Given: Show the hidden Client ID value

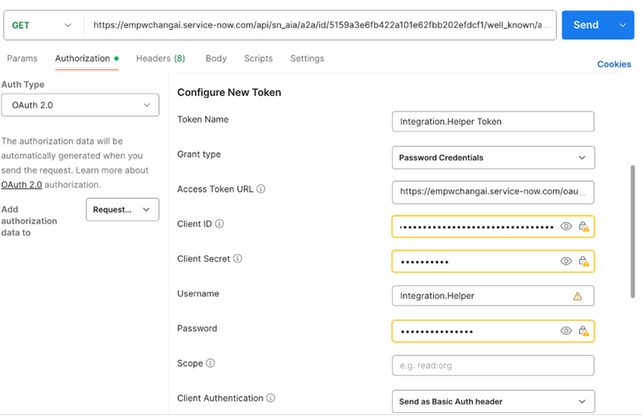Looking at the screenshot, I should [x=566, y=227].
